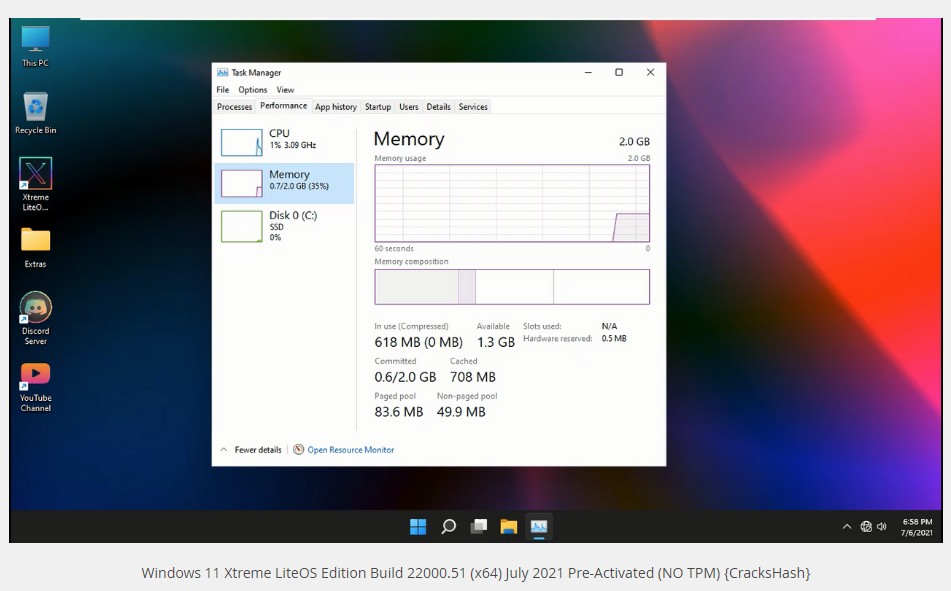Viewport: 951px width, 591px height.
Task: Open the File menu
Action: click(x=223, y=90)
